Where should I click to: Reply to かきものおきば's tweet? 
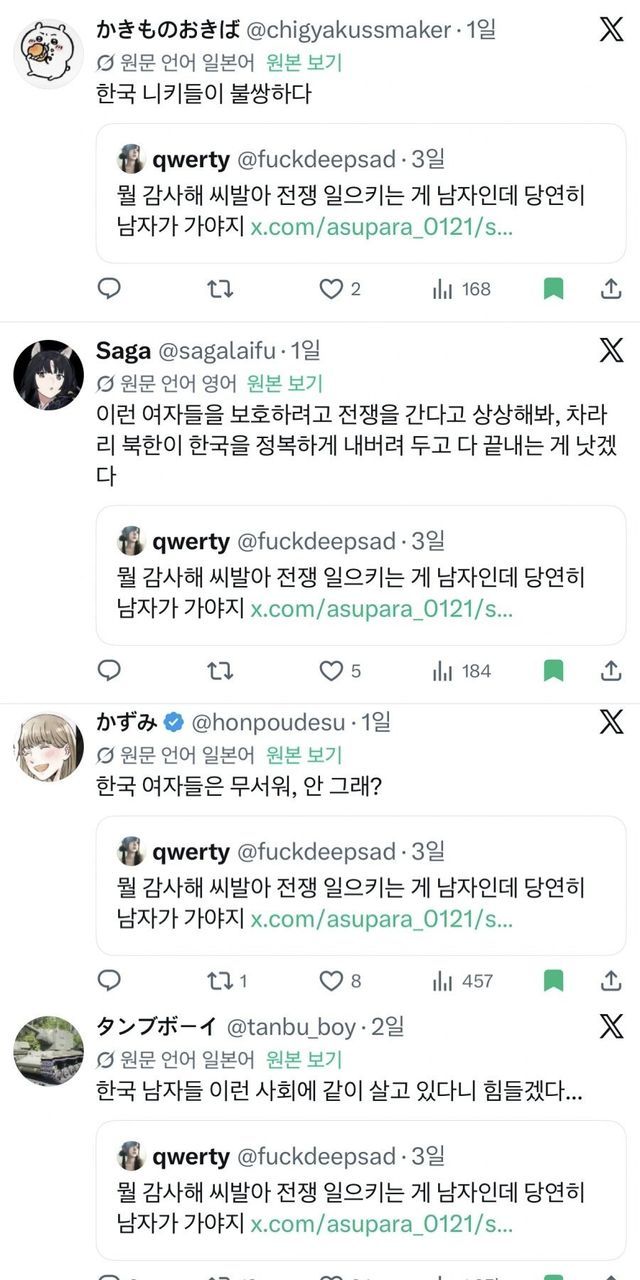[109, 289]
